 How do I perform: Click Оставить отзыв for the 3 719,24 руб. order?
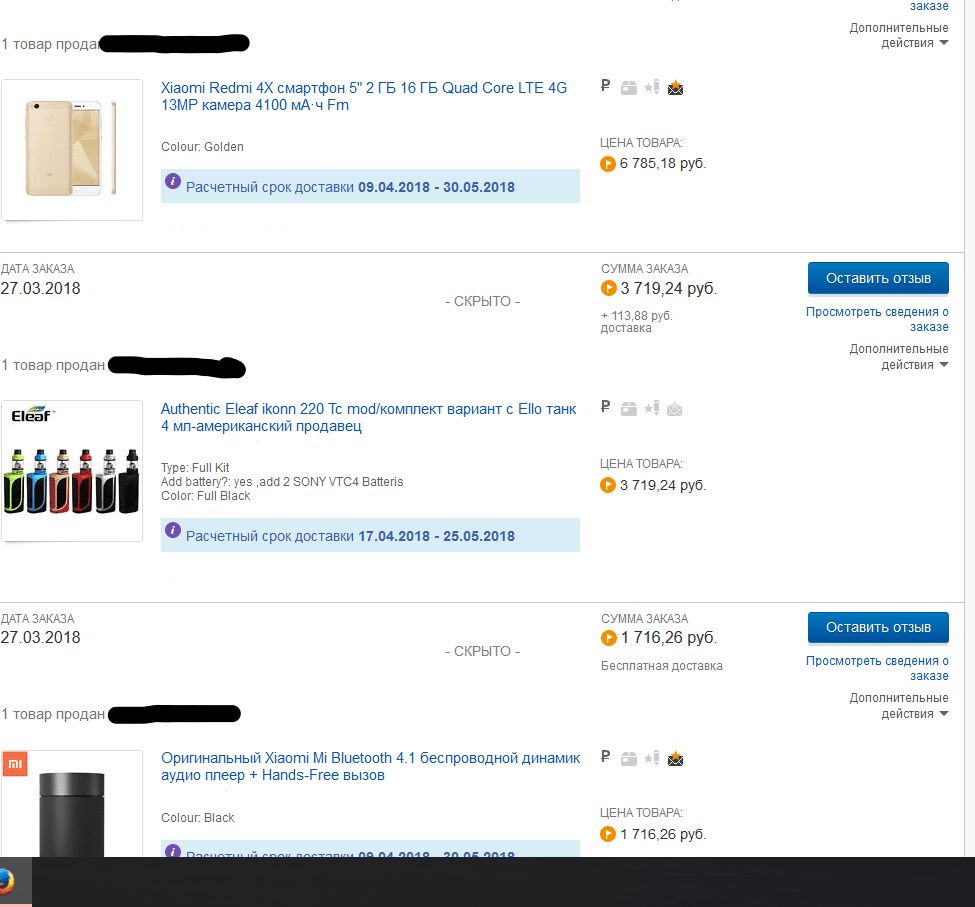pyautogui.click(x=878, y=279)
